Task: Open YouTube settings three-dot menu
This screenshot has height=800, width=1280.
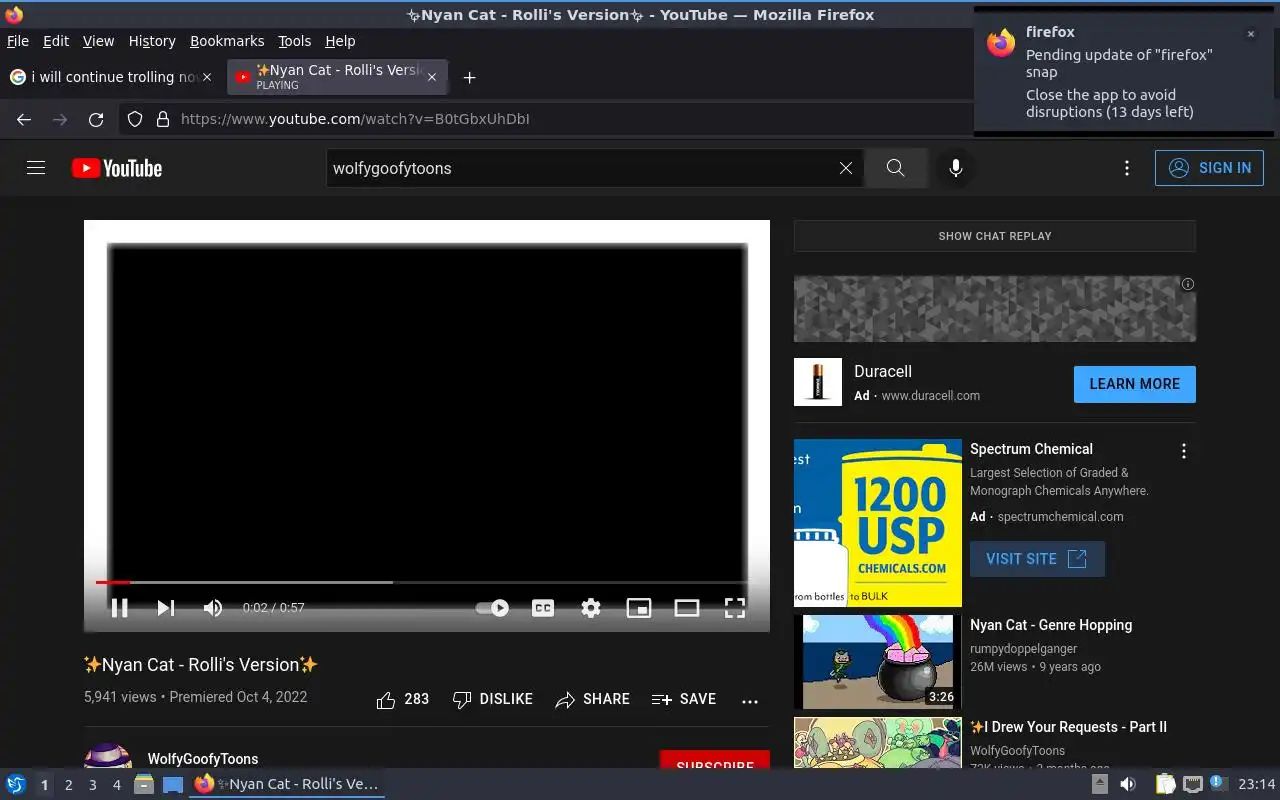Action: (x=1127, y=168)
